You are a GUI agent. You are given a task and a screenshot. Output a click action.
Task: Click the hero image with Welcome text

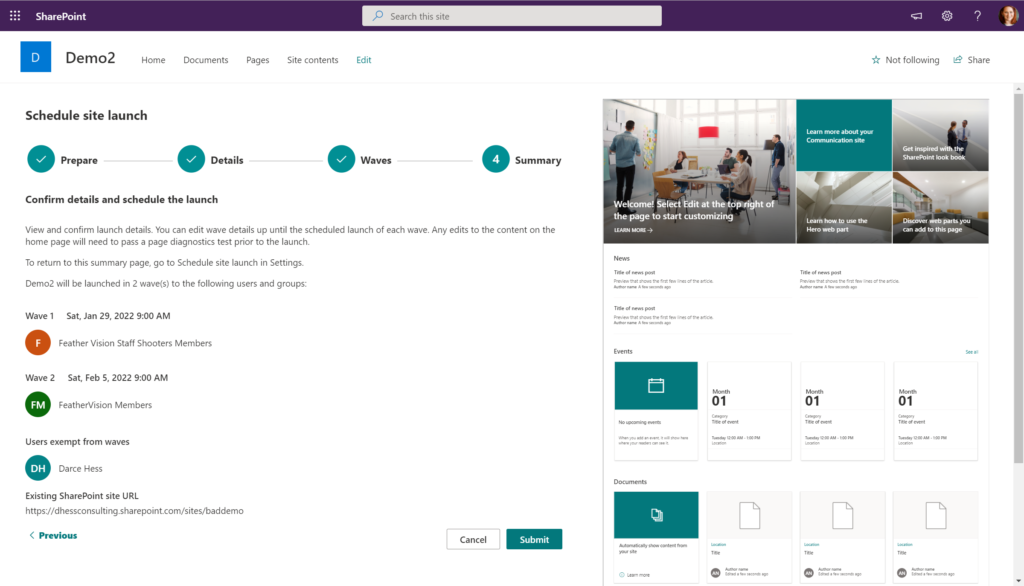[699, 171]
